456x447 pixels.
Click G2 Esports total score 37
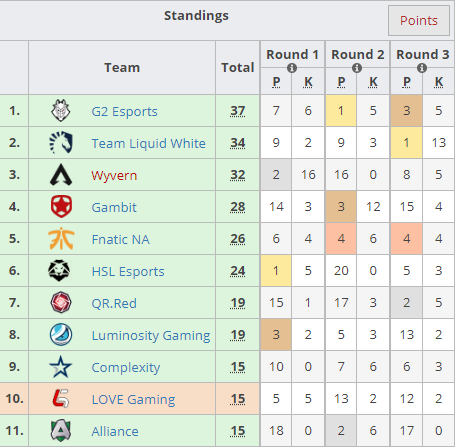coord(238,111)
